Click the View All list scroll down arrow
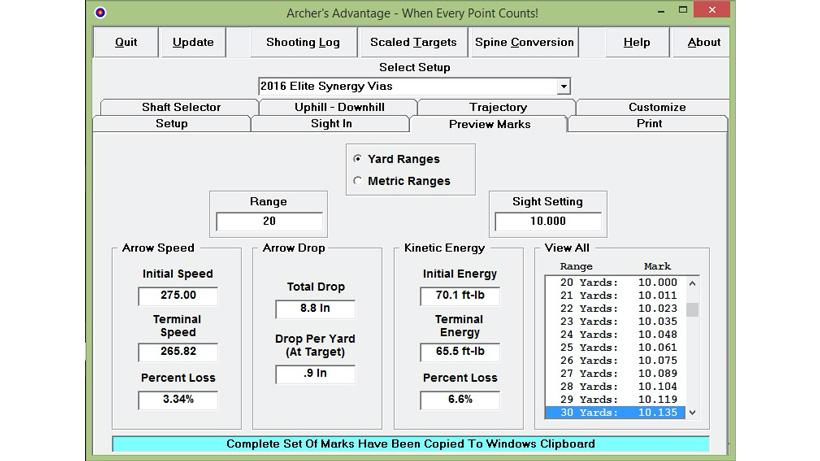This screenshot has width=820, height=461. click(x=692, y=412)
